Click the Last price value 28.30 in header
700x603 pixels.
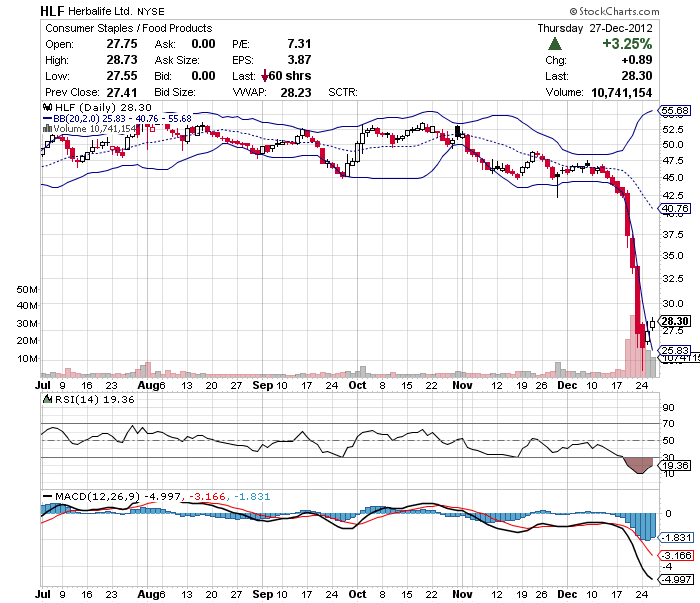pyautogui.click(x=637, y=76)
